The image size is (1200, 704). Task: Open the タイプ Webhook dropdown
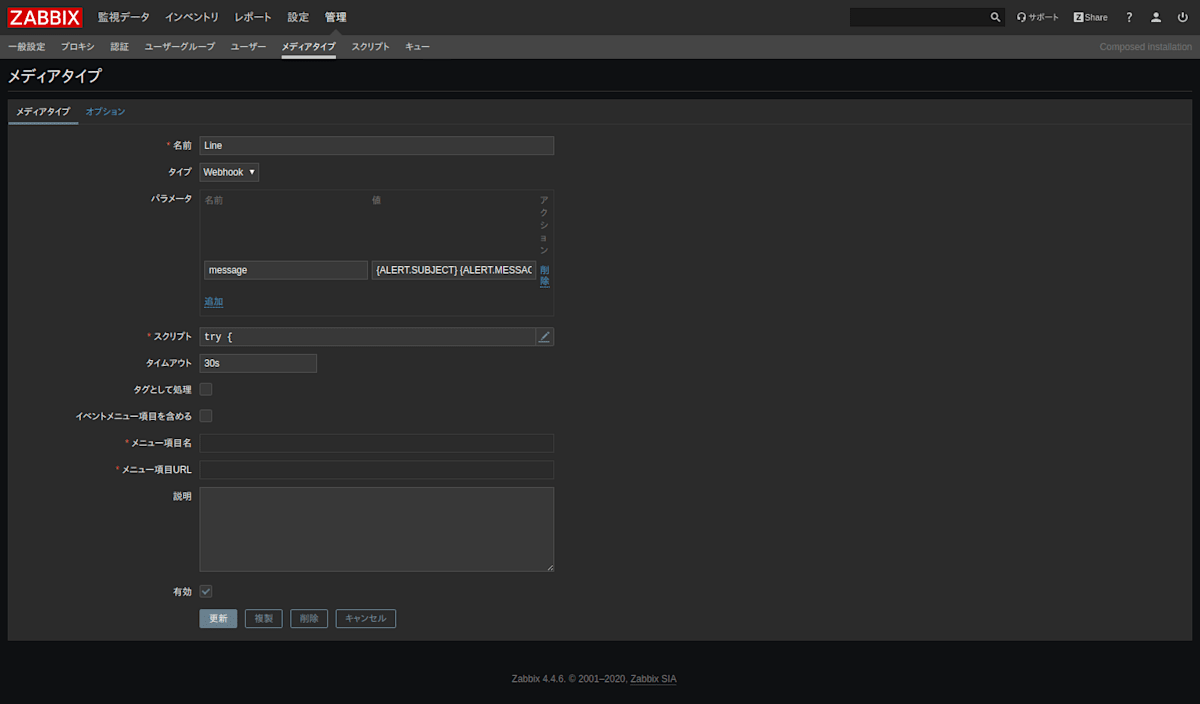[x=229, y=172]
